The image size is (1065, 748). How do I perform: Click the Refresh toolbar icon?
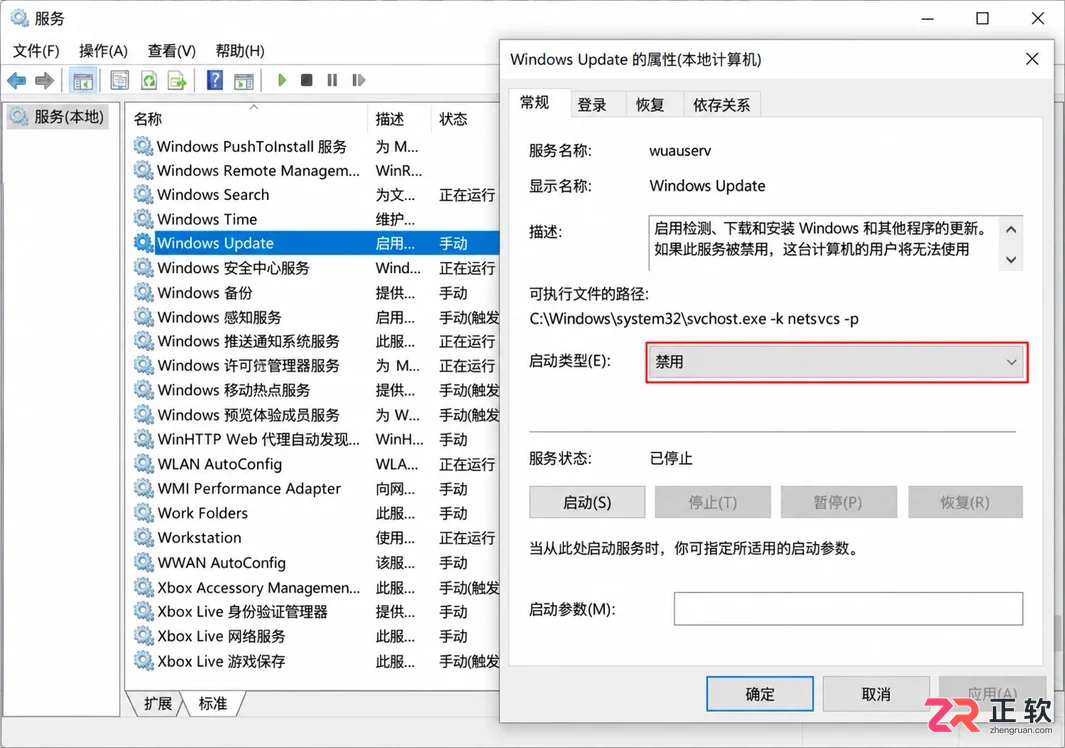[149, 81]
